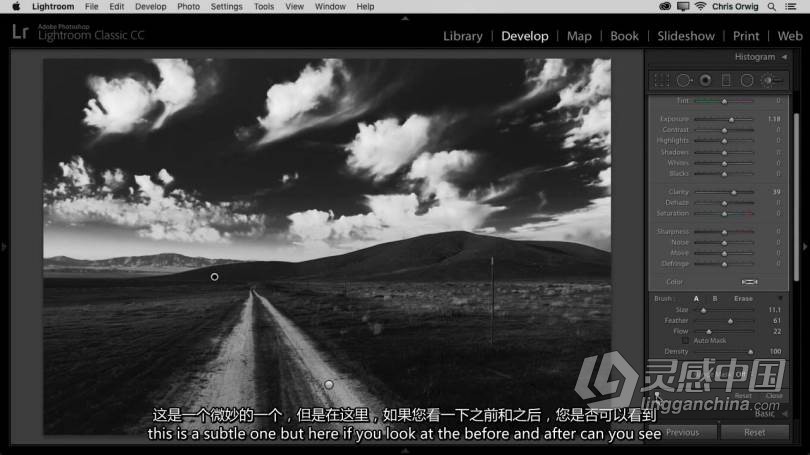Open the Chris Orwig user menu
This screenshot has width=810, height=455.
[x=735, y=6]
